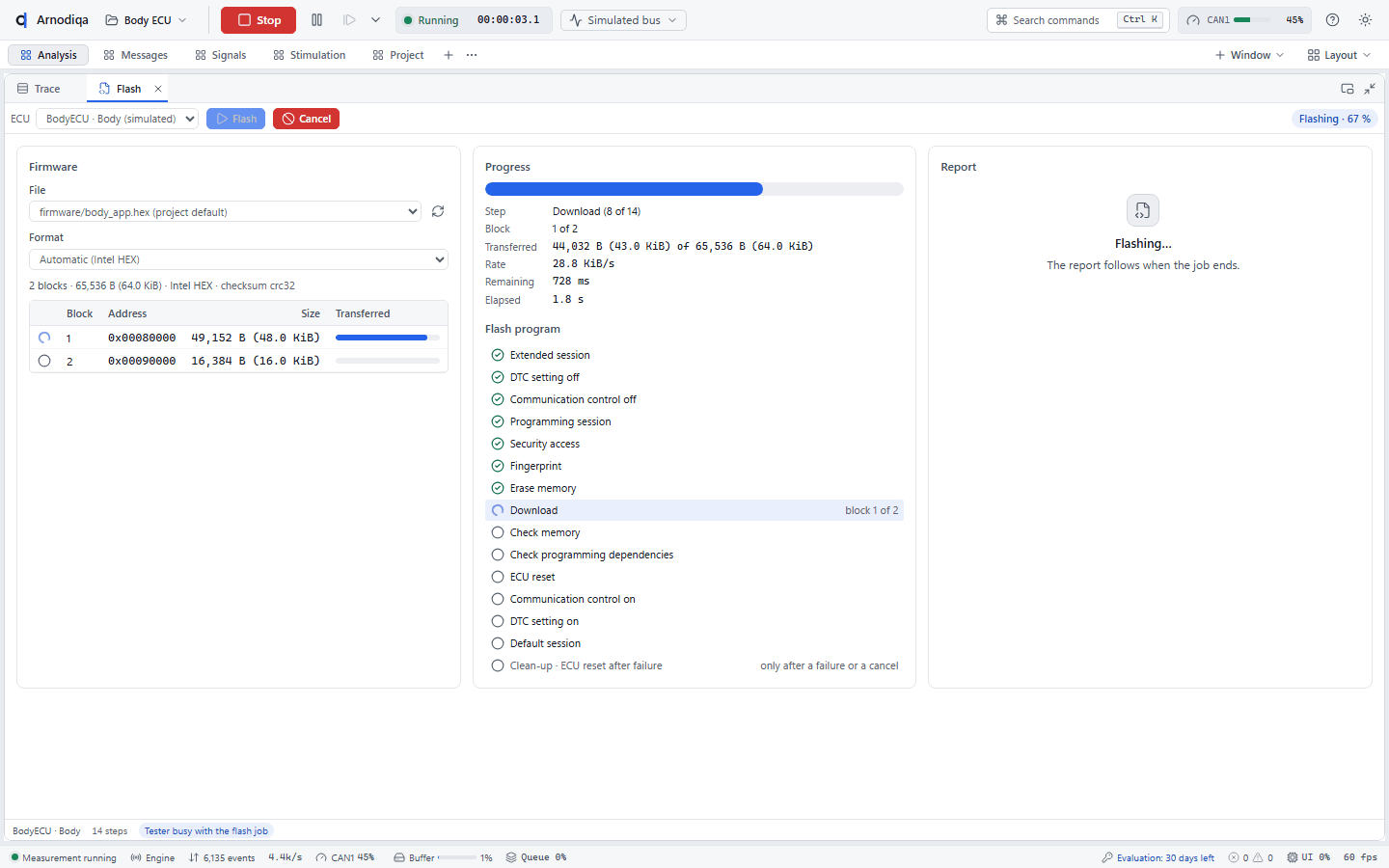
Task: Add a new page with plus icon
Action: pyautogui.click(x=449, y=55)
